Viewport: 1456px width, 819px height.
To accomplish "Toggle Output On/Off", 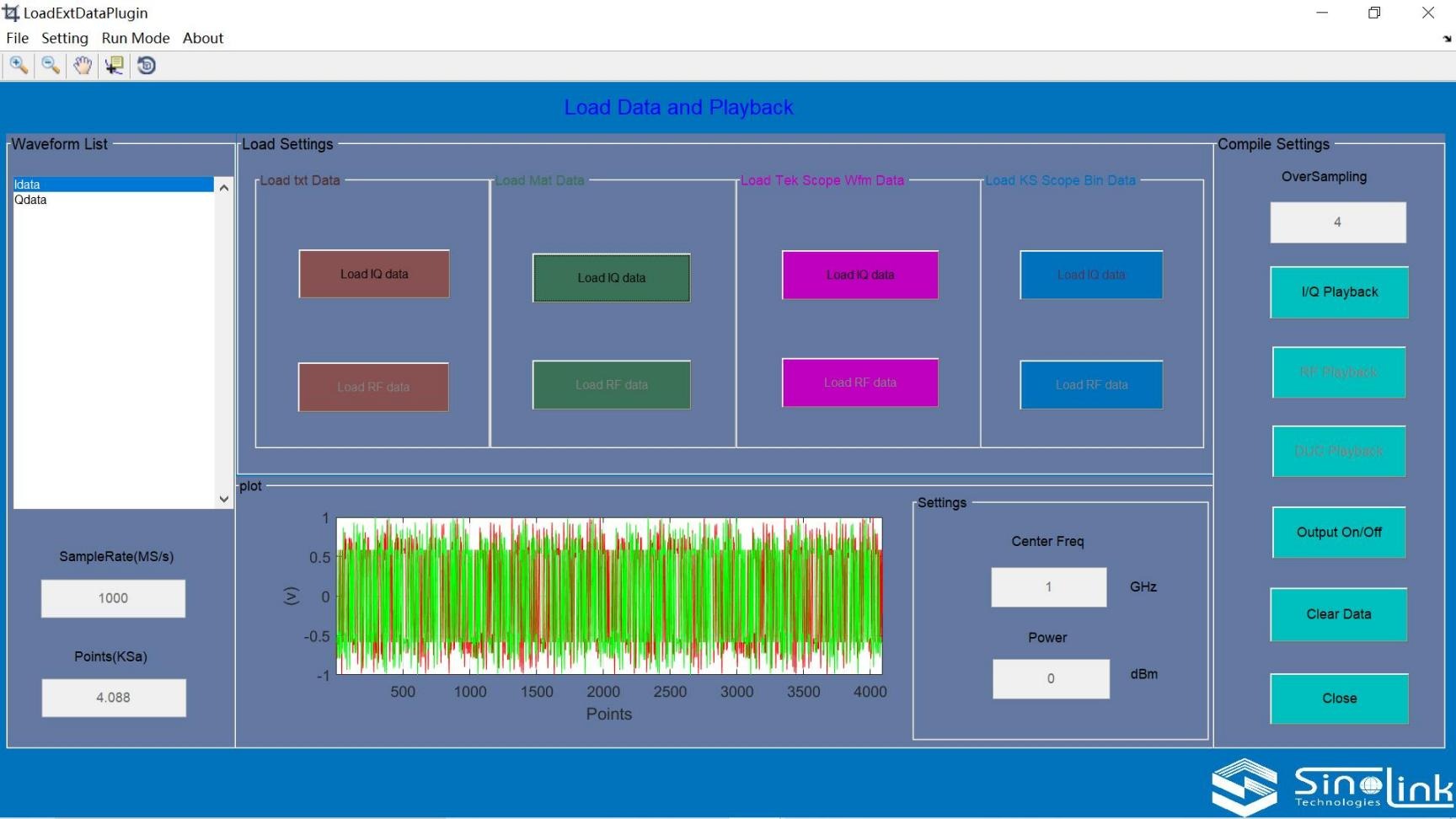I will coord(1339,533).
